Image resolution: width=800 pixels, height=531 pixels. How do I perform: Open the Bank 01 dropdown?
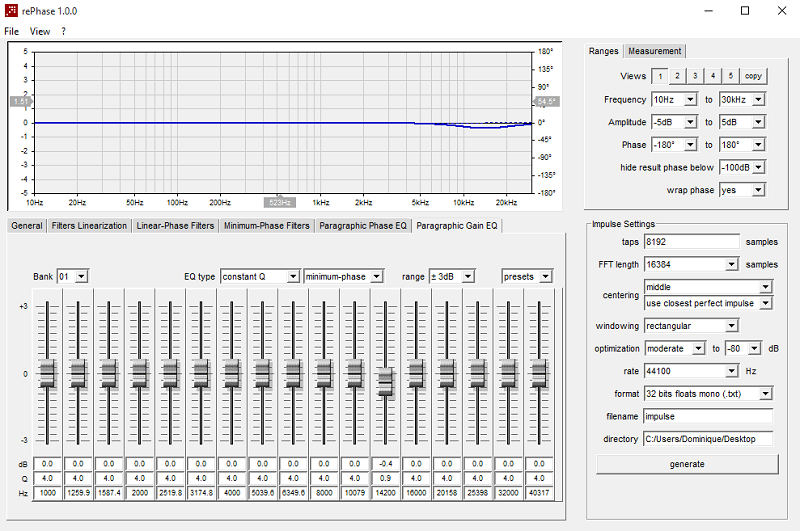[x=73, y=276]
